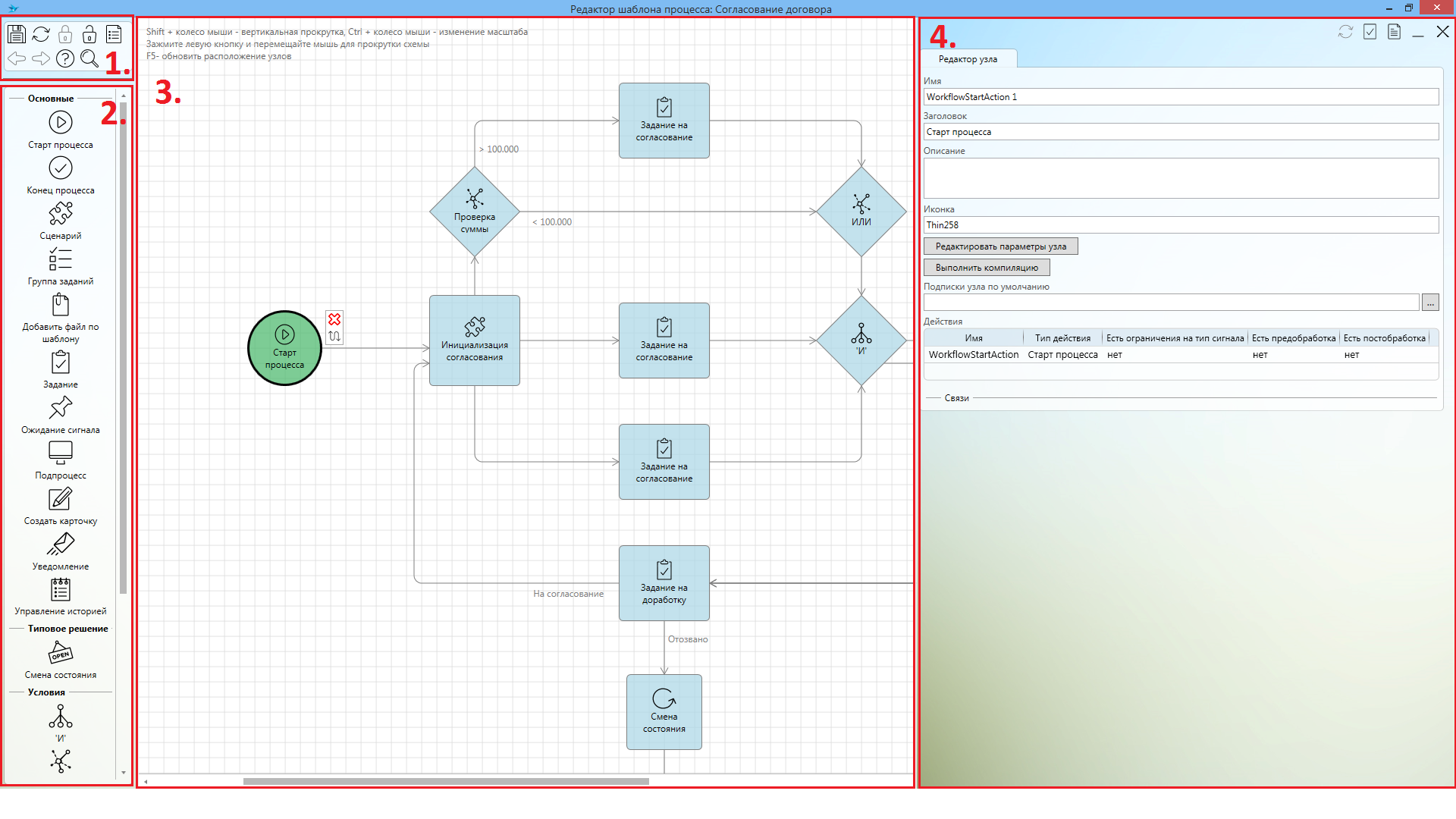Select the 'Ожидание сигнала' pin node in the palette
Screen dimensions: 1456x819
(61, 408)
